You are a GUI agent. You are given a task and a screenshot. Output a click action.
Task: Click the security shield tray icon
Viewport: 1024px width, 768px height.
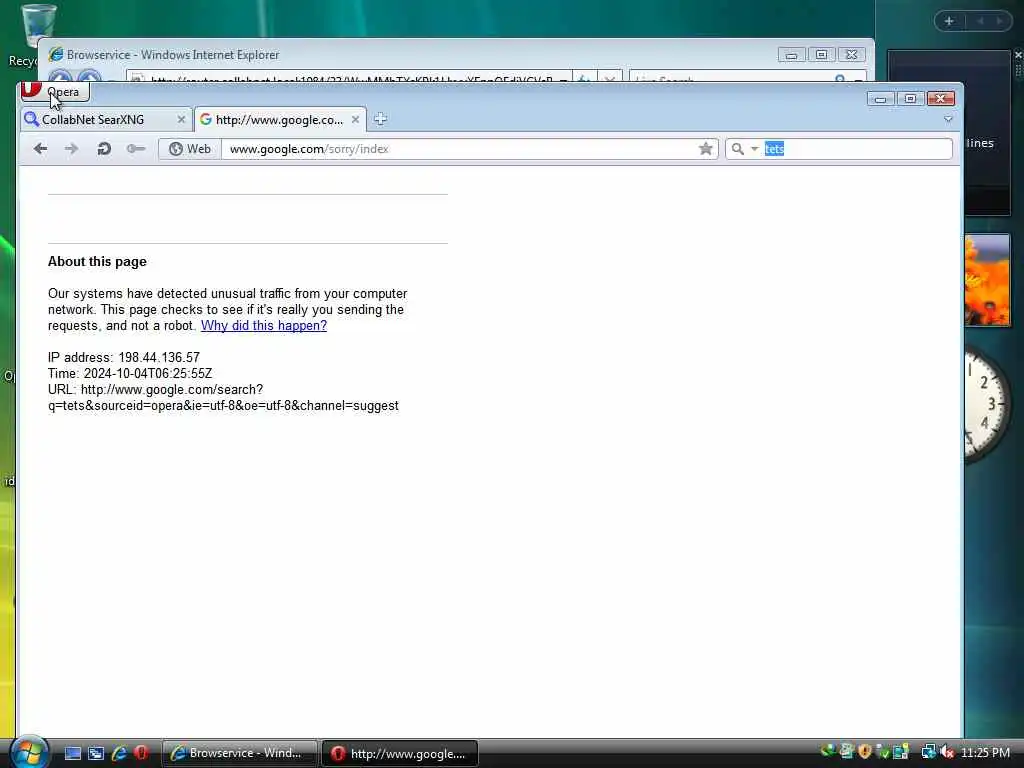click(x=865, y=752)
